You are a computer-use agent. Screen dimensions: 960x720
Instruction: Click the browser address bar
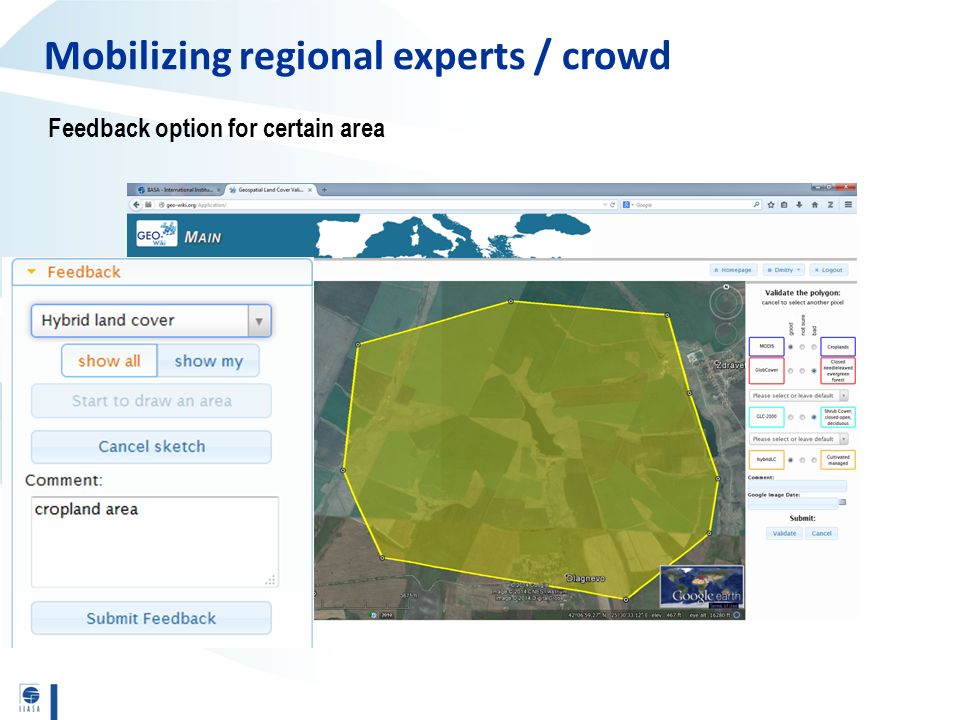coord(380,204)
